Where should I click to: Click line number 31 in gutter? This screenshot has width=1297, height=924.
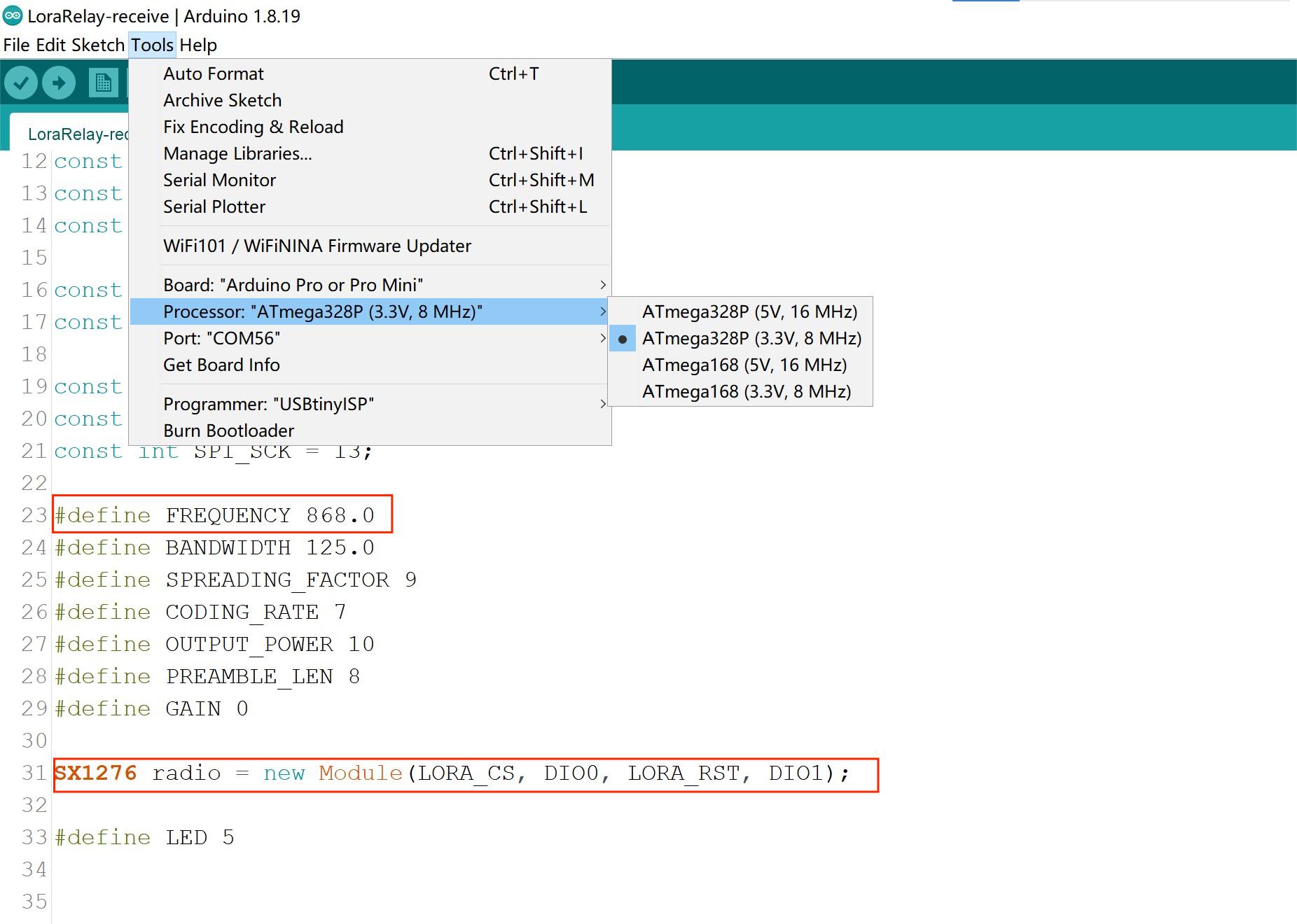34,773
